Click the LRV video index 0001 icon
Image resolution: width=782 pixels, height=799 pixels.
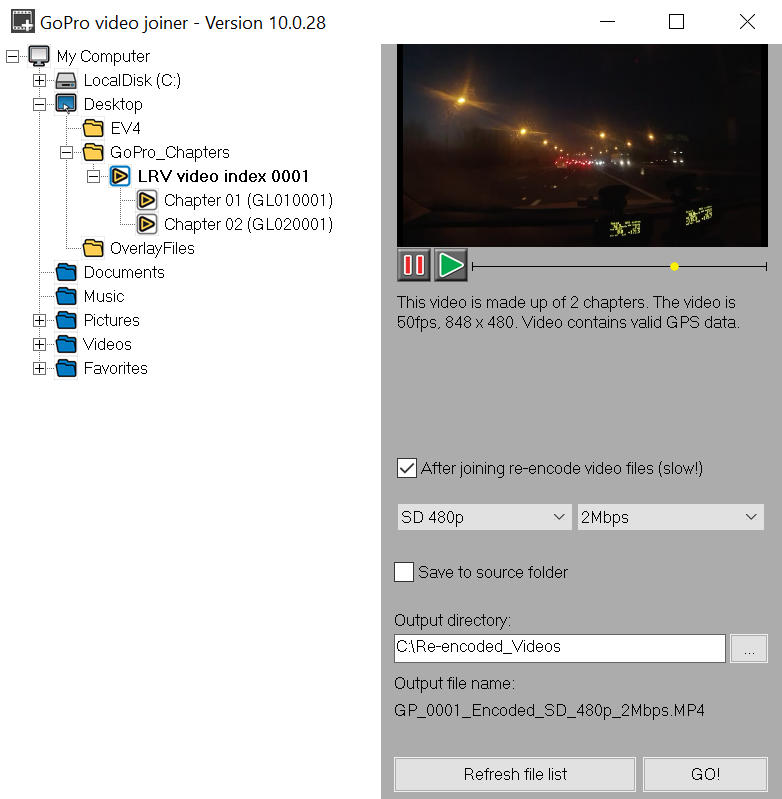120,176
